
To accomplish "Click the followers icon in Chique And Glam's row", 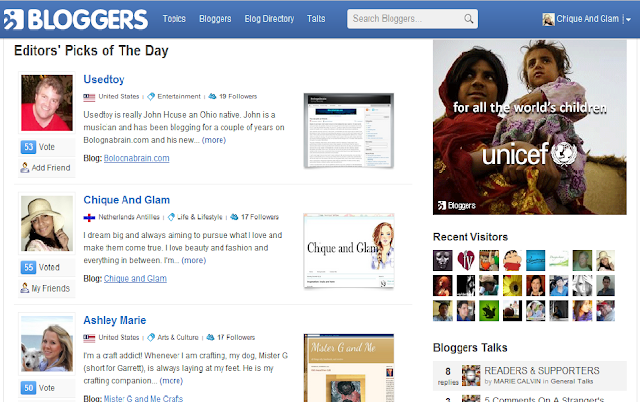I will tap(234, 217).
